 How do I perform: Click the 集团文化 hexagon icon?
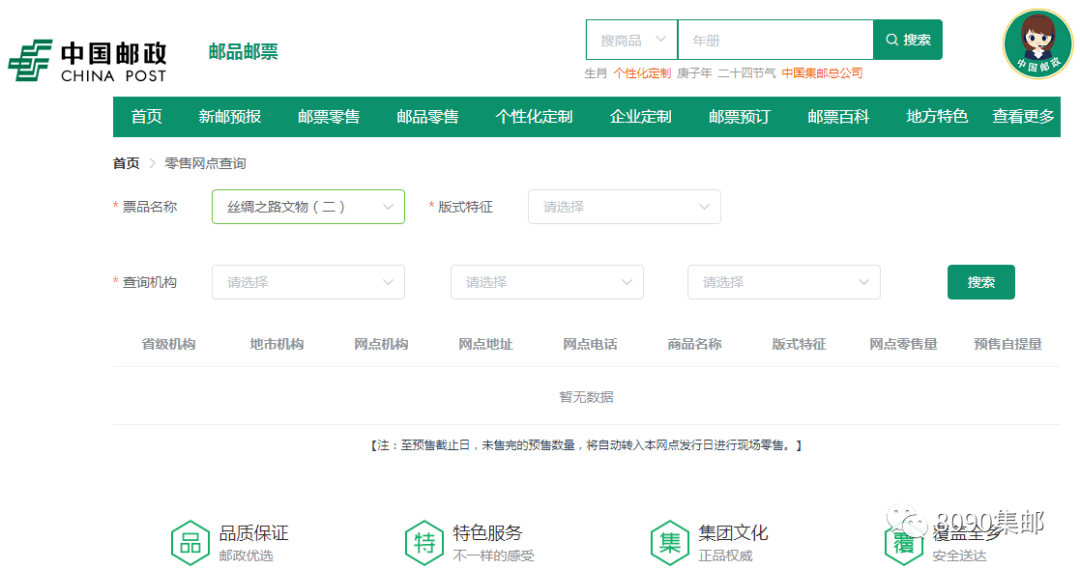[670, 542]
